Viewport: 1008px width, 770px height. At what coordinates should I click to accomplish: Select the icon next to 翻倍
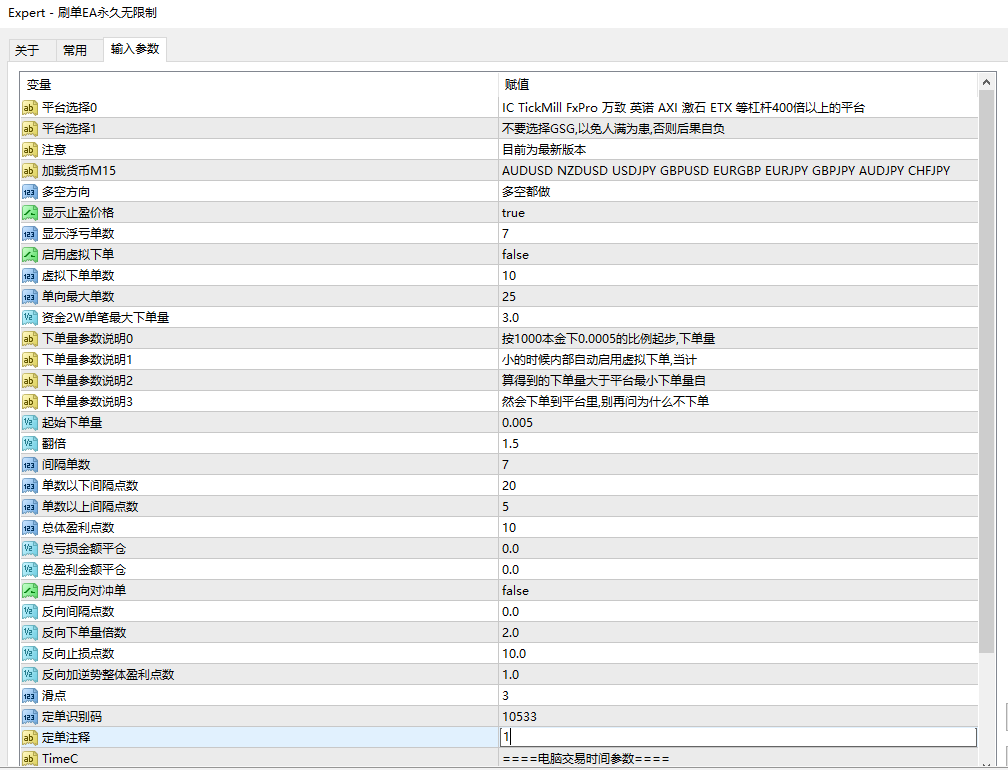tap(30, 443)
